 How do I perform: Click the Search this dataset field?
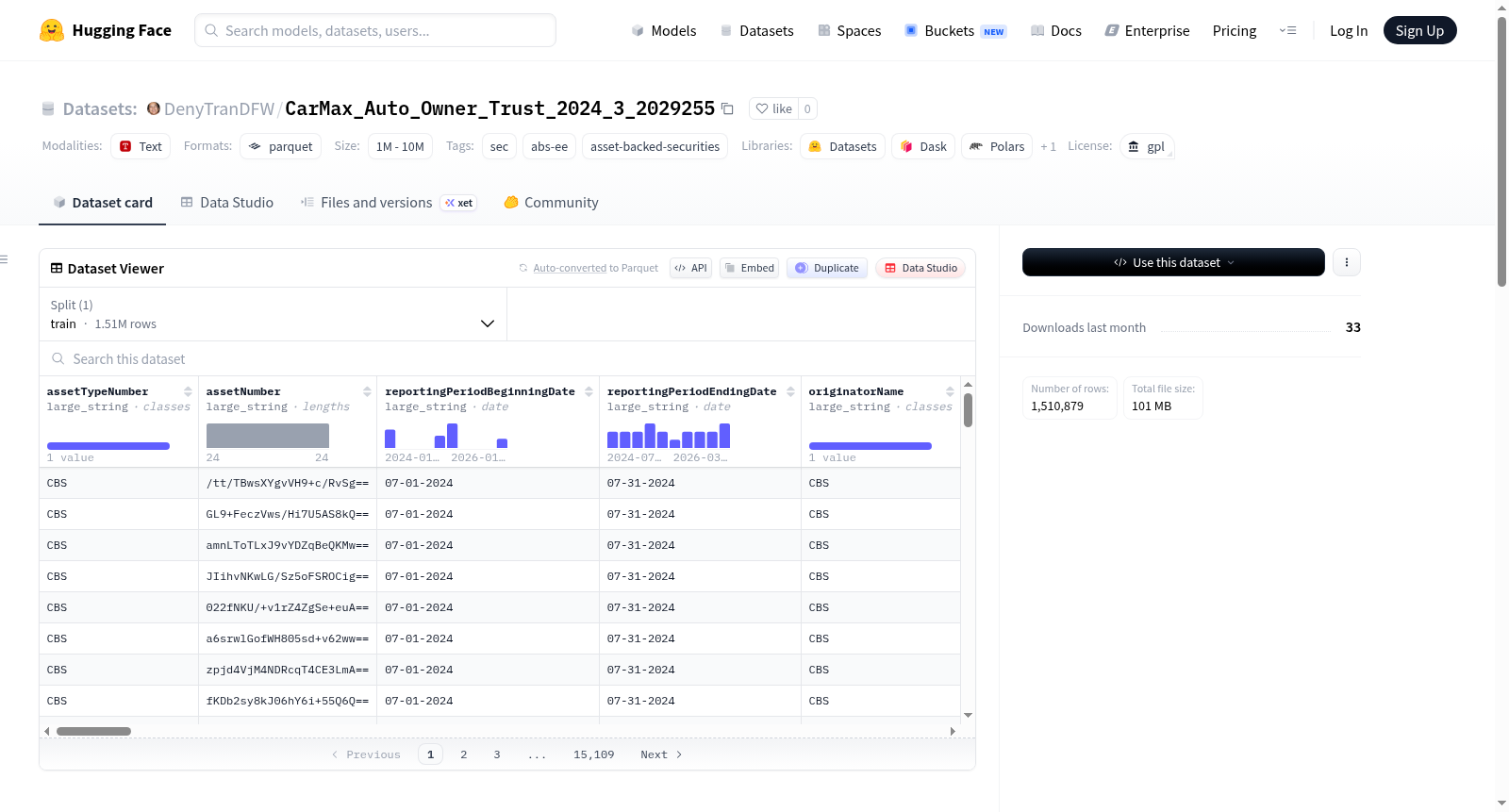[x=507, y=358]
